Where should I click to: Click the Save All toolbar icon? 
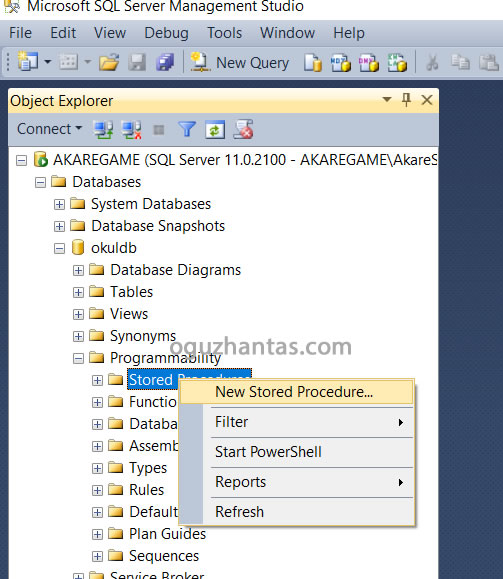click(x=165, y=62)
